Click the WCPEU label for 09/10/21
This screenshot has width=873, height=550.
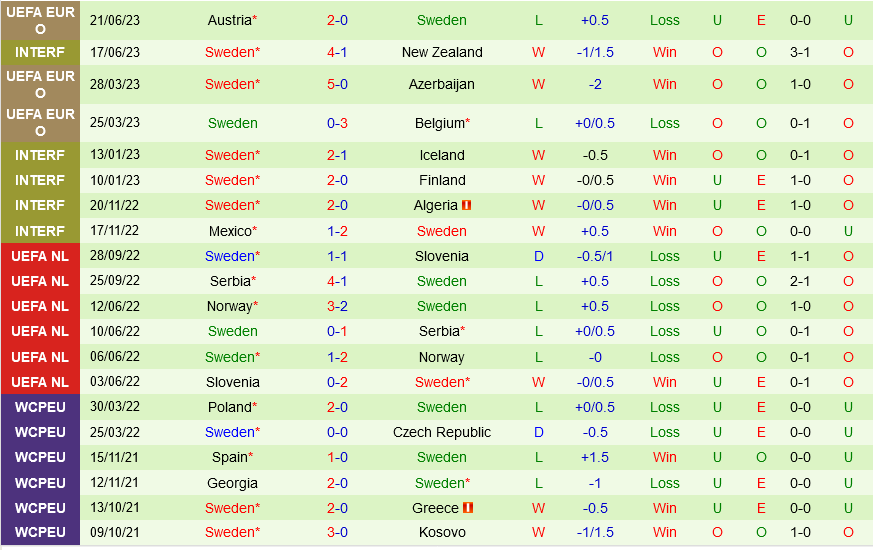40,532
